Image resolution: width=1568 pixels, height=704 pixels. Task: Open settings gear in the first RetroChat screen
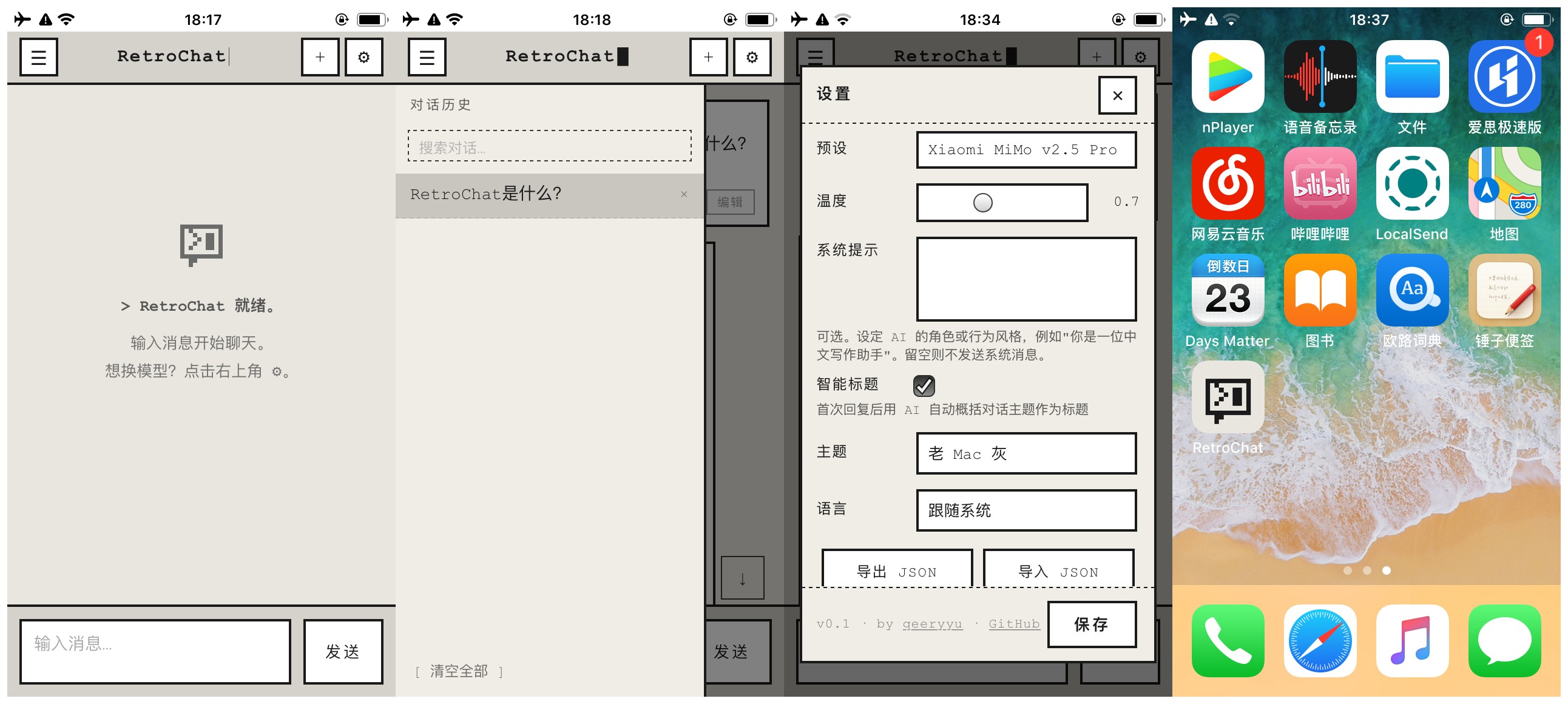pyautogui.click(x=364, y=57)
